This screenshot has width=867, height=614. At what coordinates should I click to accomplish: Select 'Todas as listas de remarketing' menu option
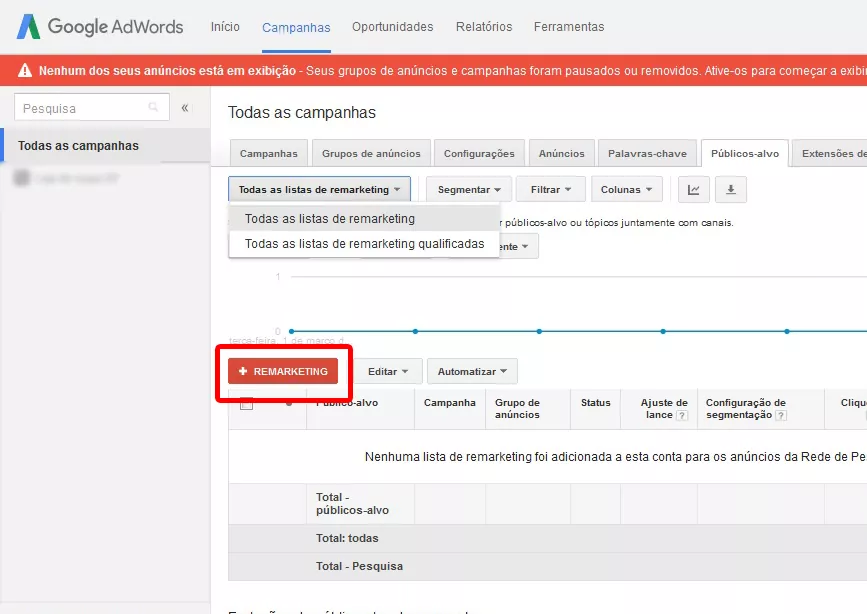364,218
